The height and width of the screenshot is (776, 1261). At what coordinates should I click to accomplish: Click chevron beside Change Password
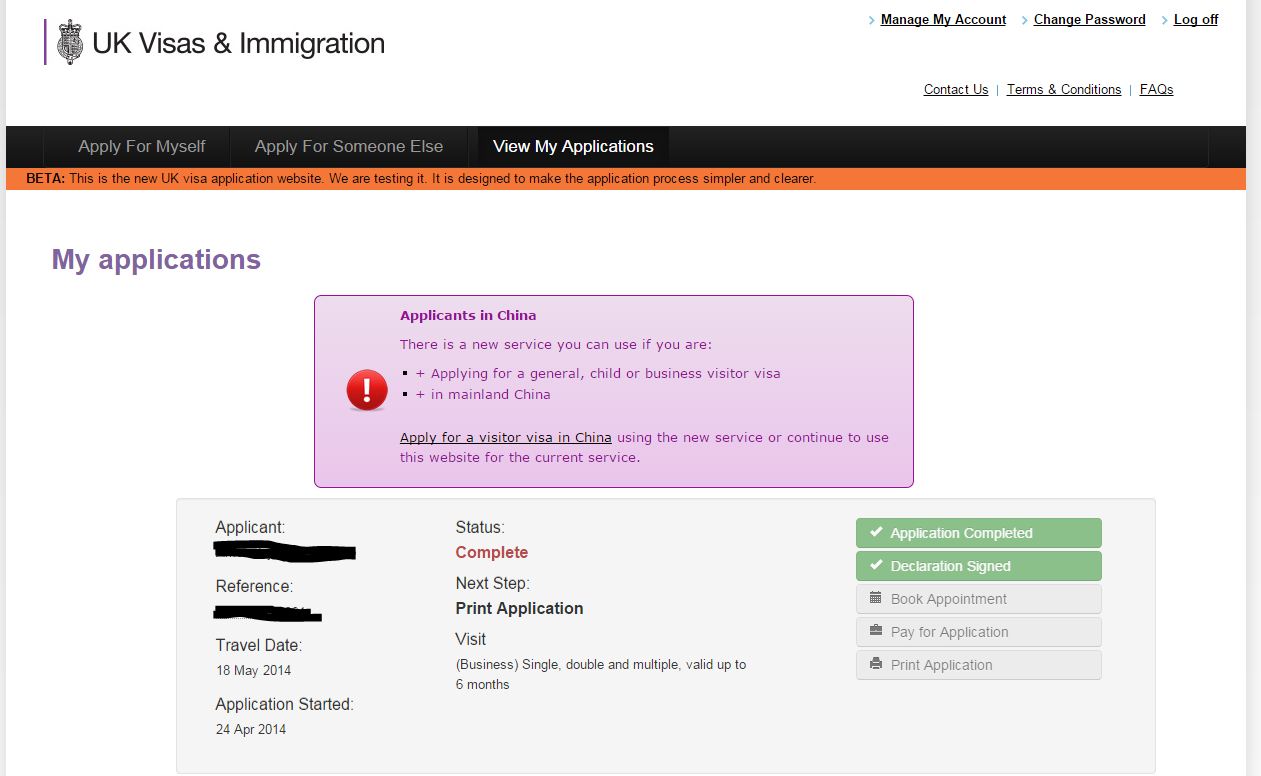point(1025,20)
